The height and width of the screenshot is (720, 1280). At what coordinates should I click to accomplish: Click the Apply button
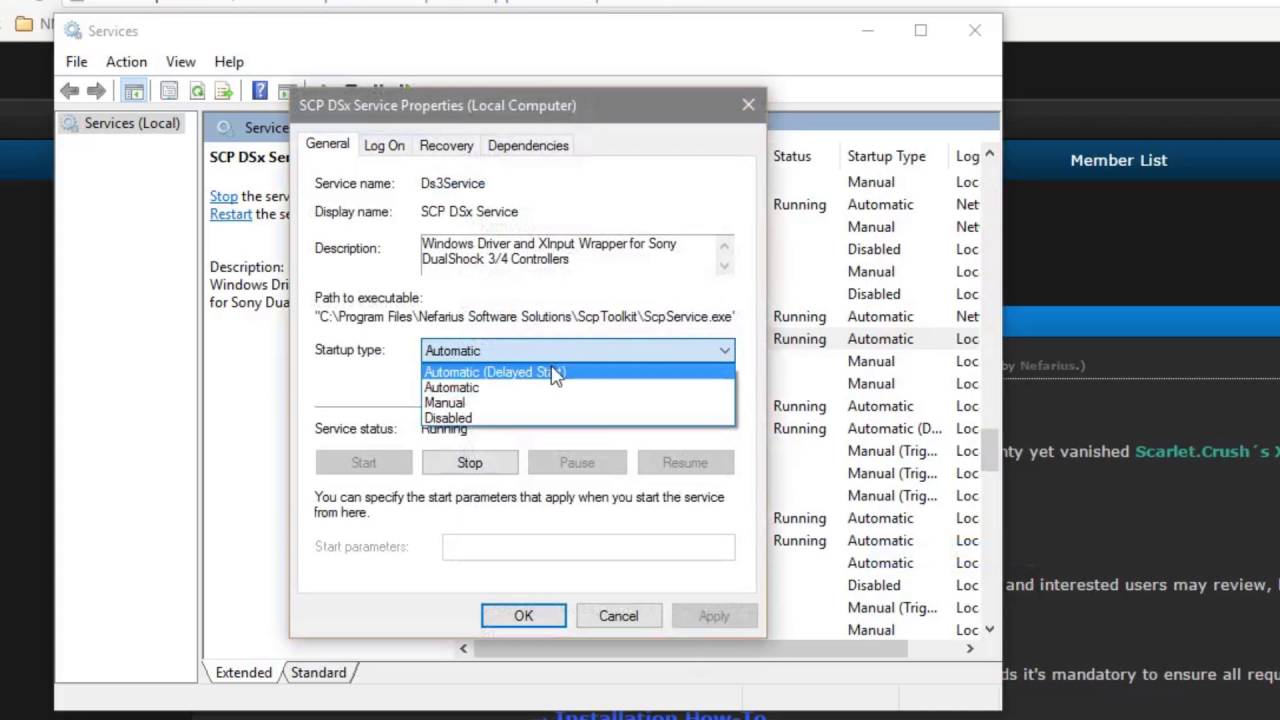(x=714, y=616)
